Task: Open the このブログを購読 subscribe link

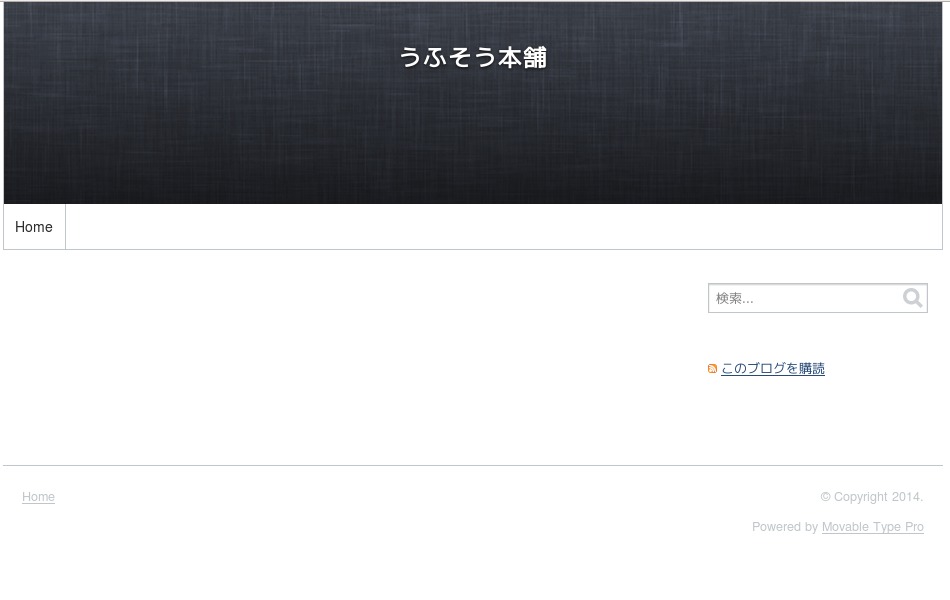Action: 772,369
